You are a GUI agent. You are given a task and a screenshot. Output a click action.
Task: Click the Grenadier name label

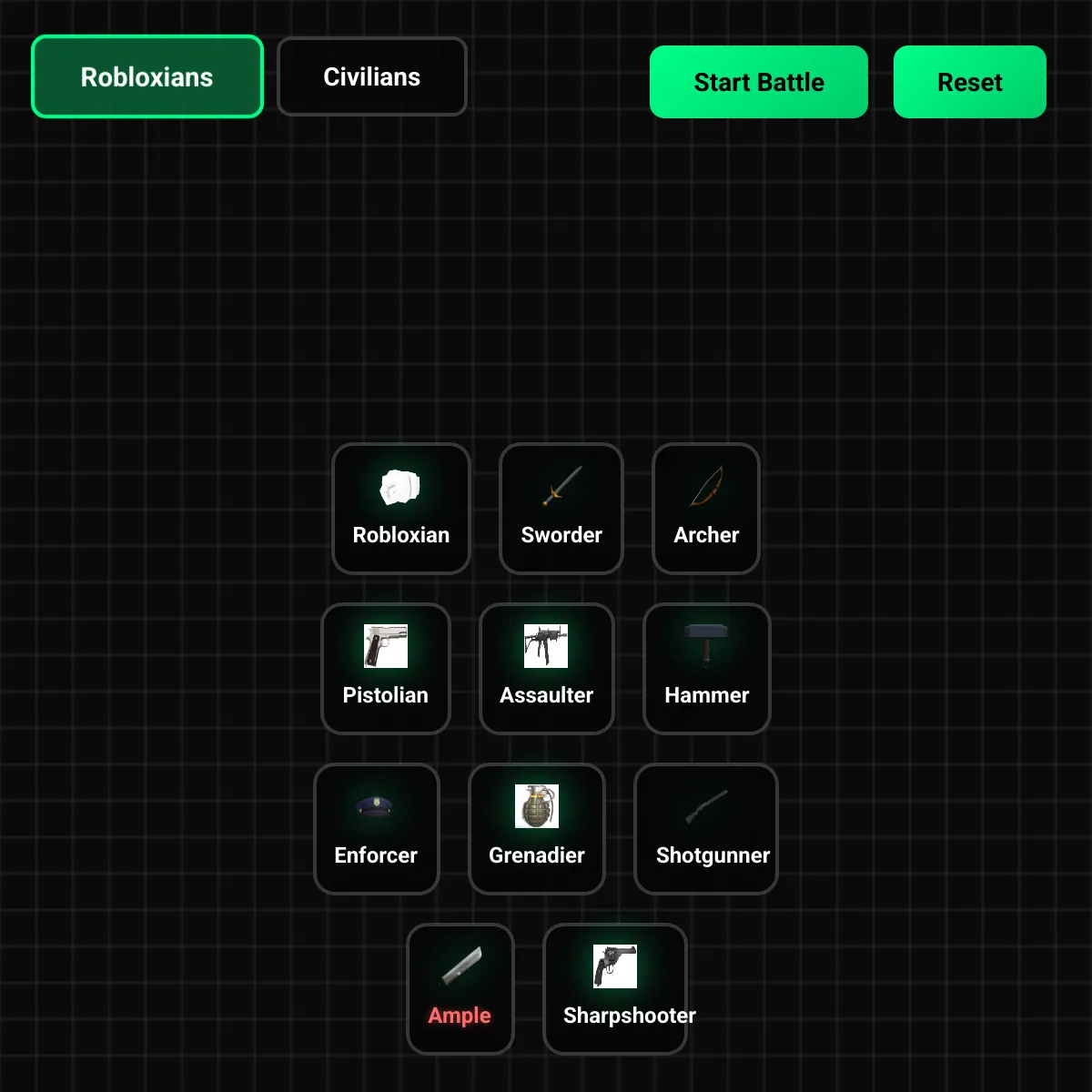(x=537, y=855)
